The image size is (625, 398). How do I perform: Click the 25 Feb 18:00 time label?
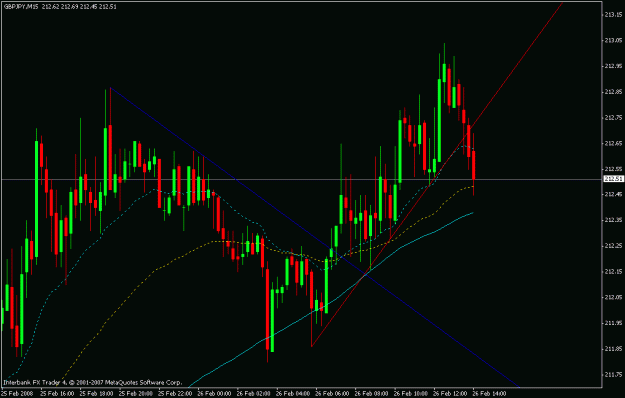pyautogui.click(x=96, y=394)
